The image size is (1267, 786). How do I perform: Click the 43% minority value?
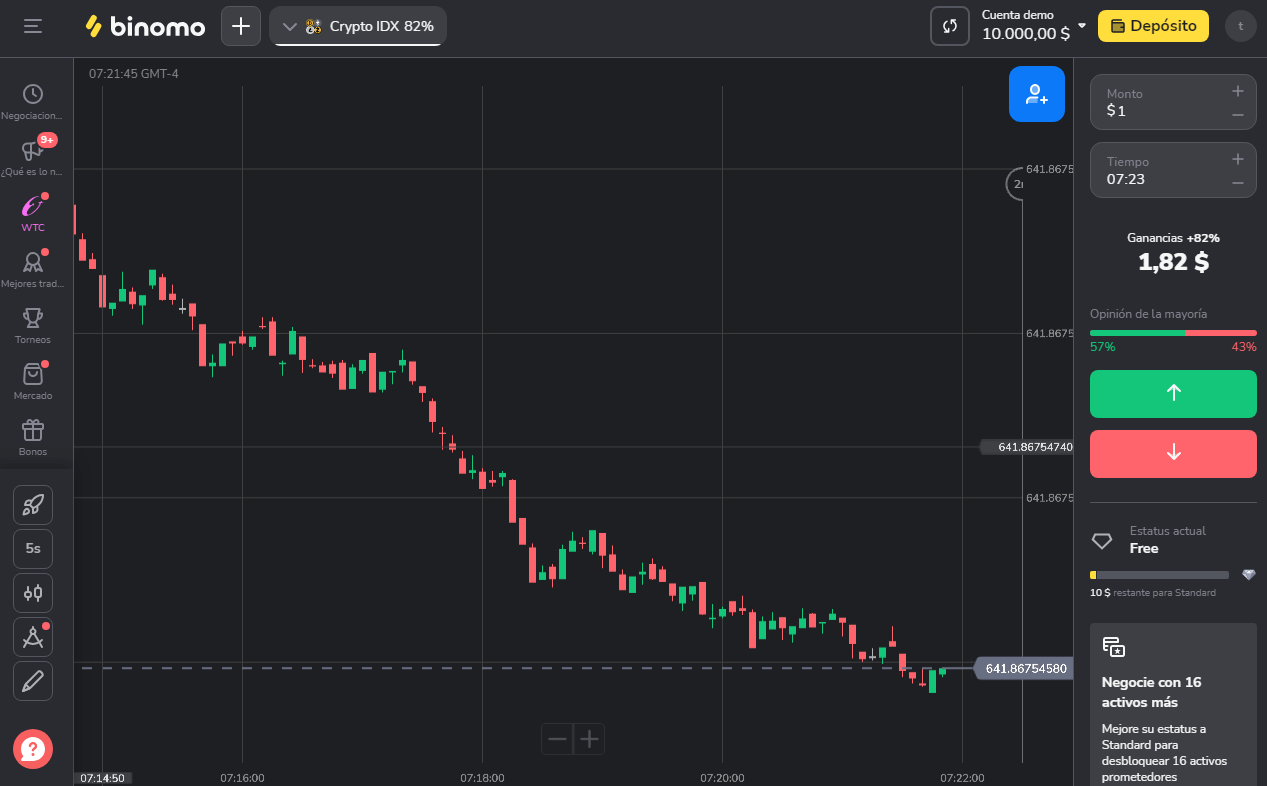pyautogui.click(x=1244, y=347)
